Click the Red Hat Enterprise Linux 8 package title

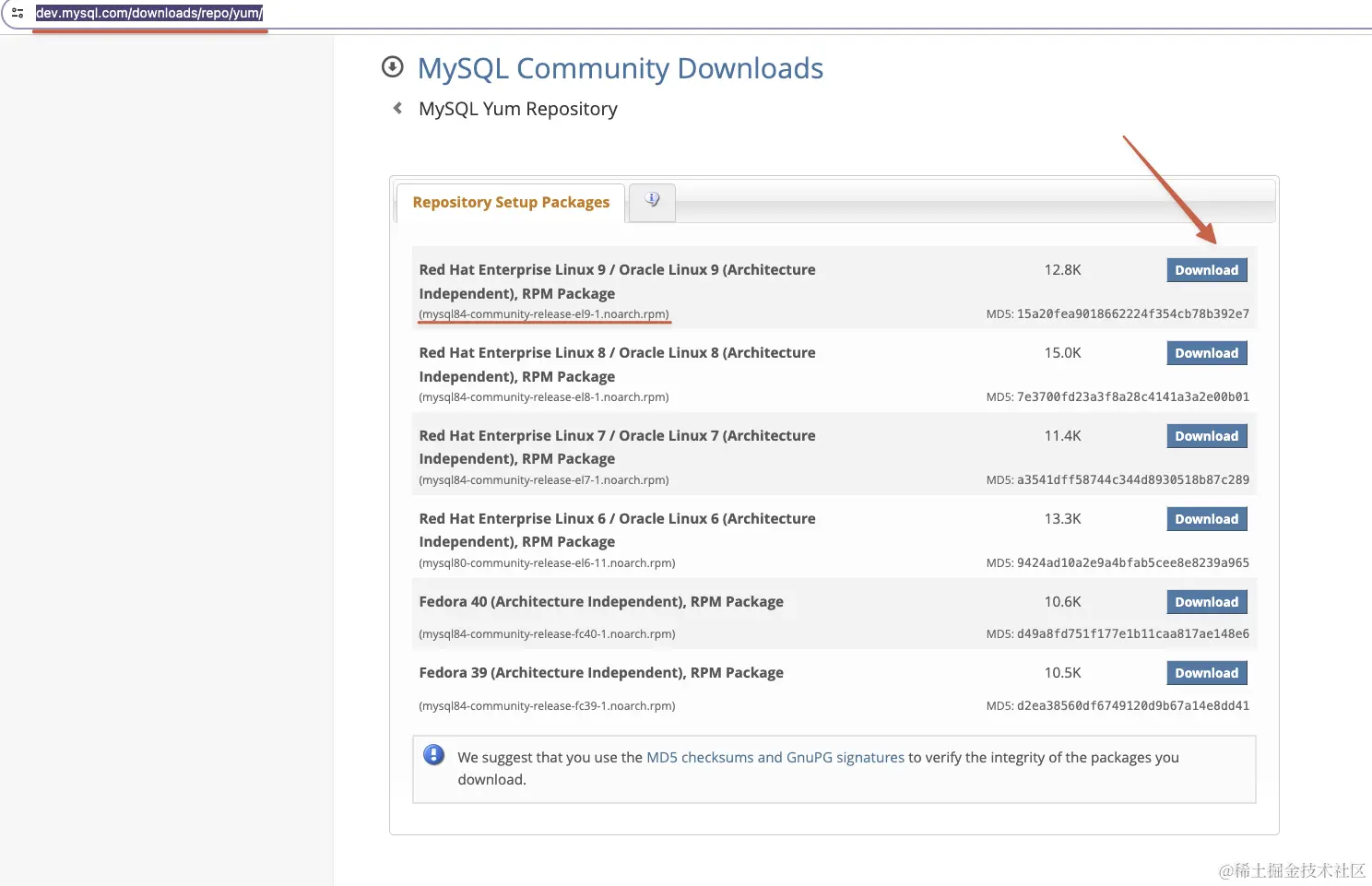tap(617, 364)
